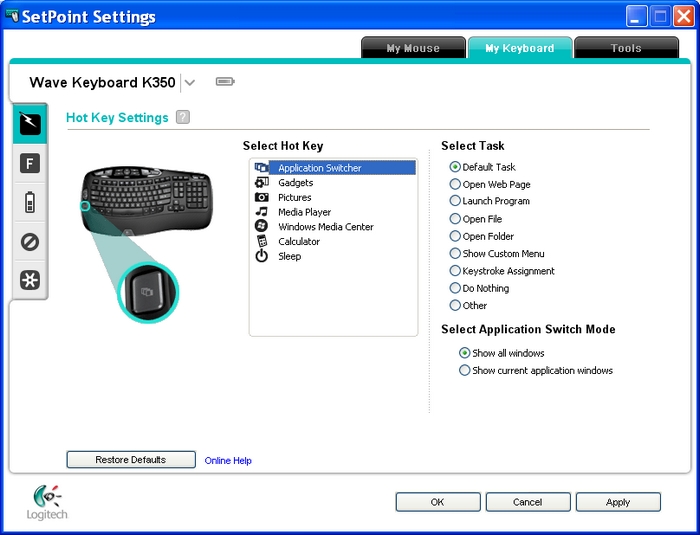Screen dimensions: 700x535
Task: Minimize the SetPoint Settings window
Action: 636,17
